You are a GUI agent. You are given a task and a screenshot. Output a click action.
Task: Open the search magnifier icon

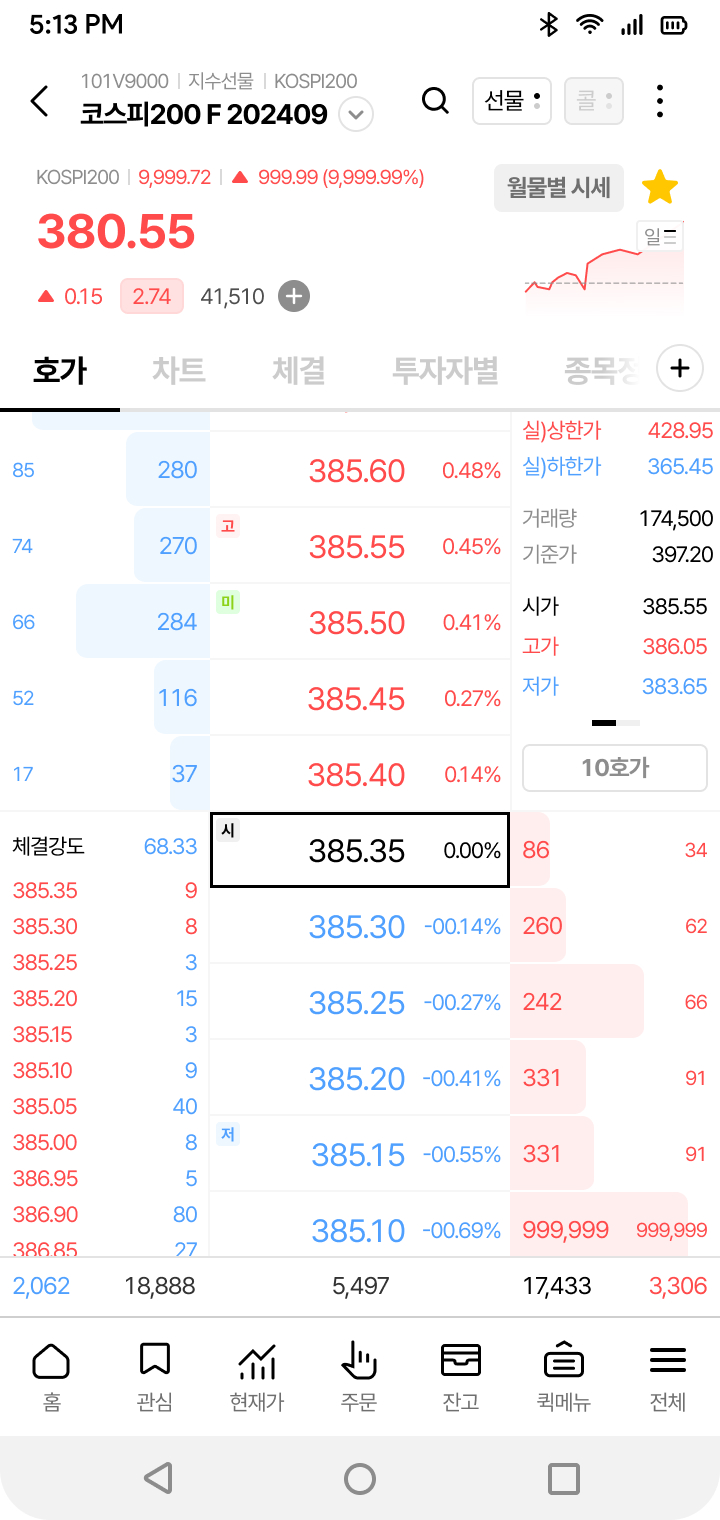[435, 101]
